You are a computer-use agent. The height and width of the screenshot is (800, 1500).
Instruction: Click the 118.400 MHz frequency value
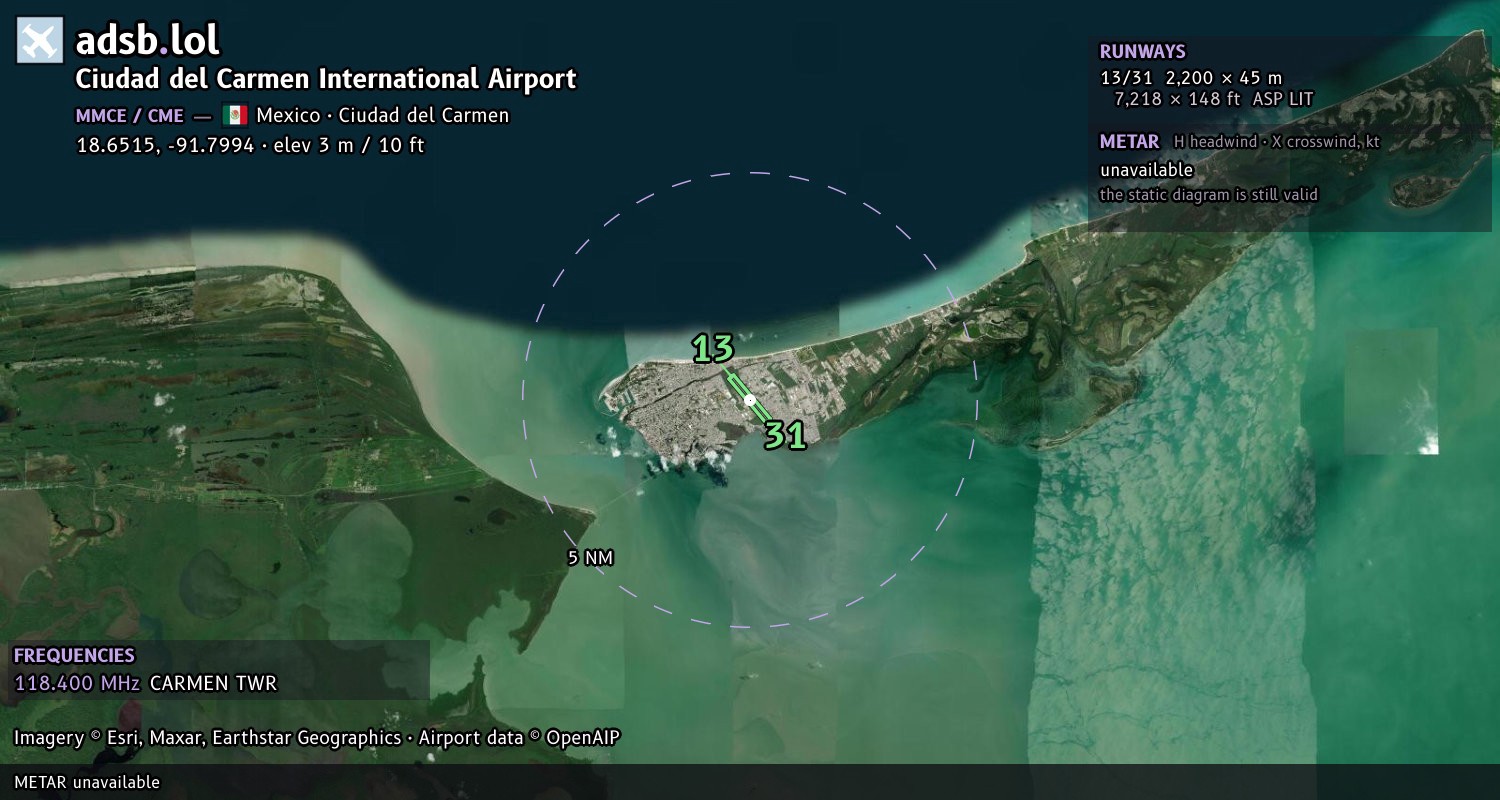77,684
